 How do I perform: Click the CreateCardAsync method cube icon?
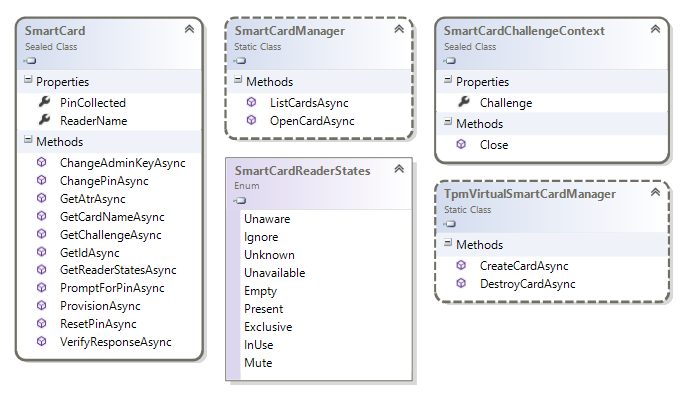(461, 265)
